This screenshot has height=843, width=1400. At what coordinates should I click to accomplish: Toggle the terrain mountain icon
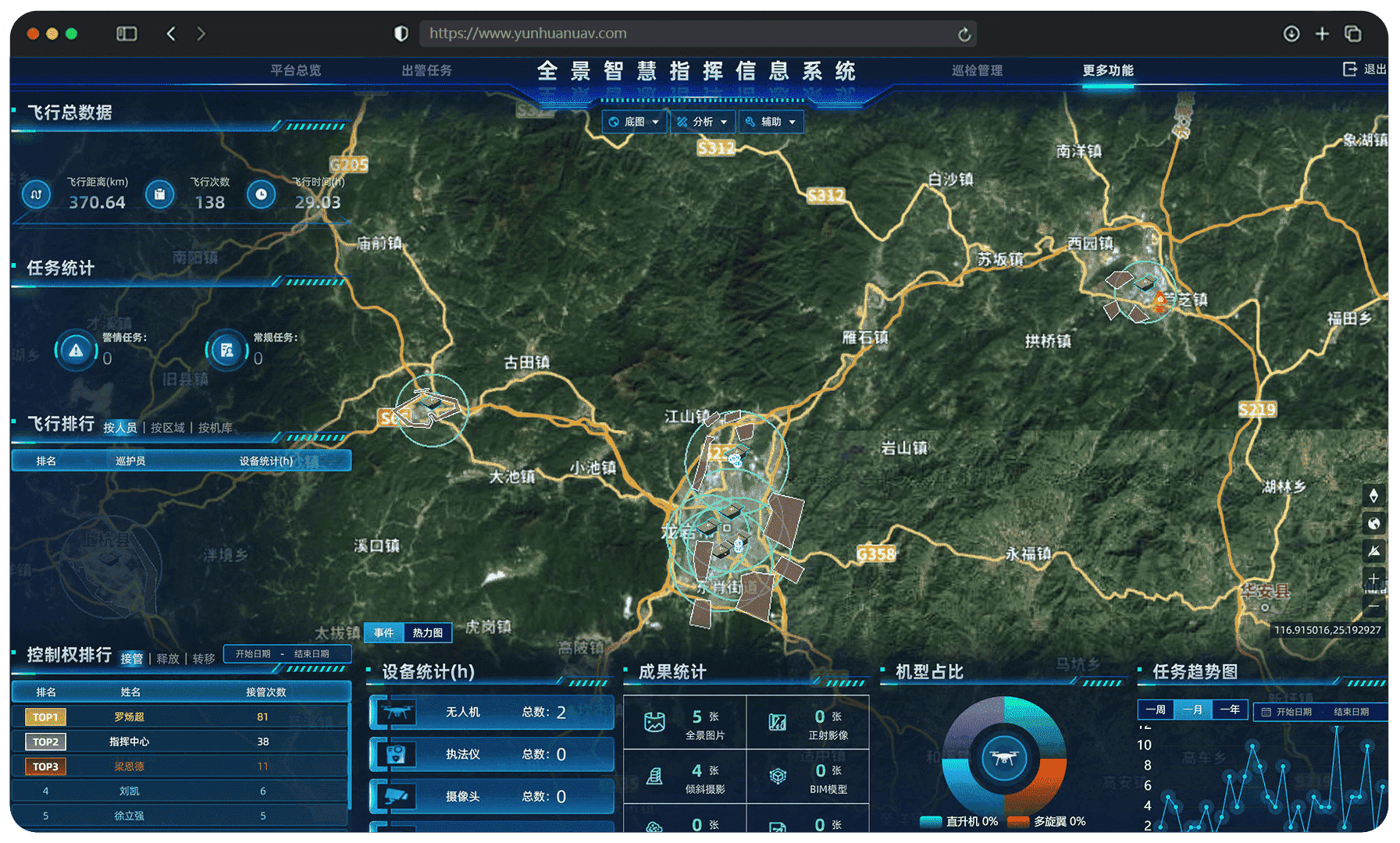[x=1373, y=550]
